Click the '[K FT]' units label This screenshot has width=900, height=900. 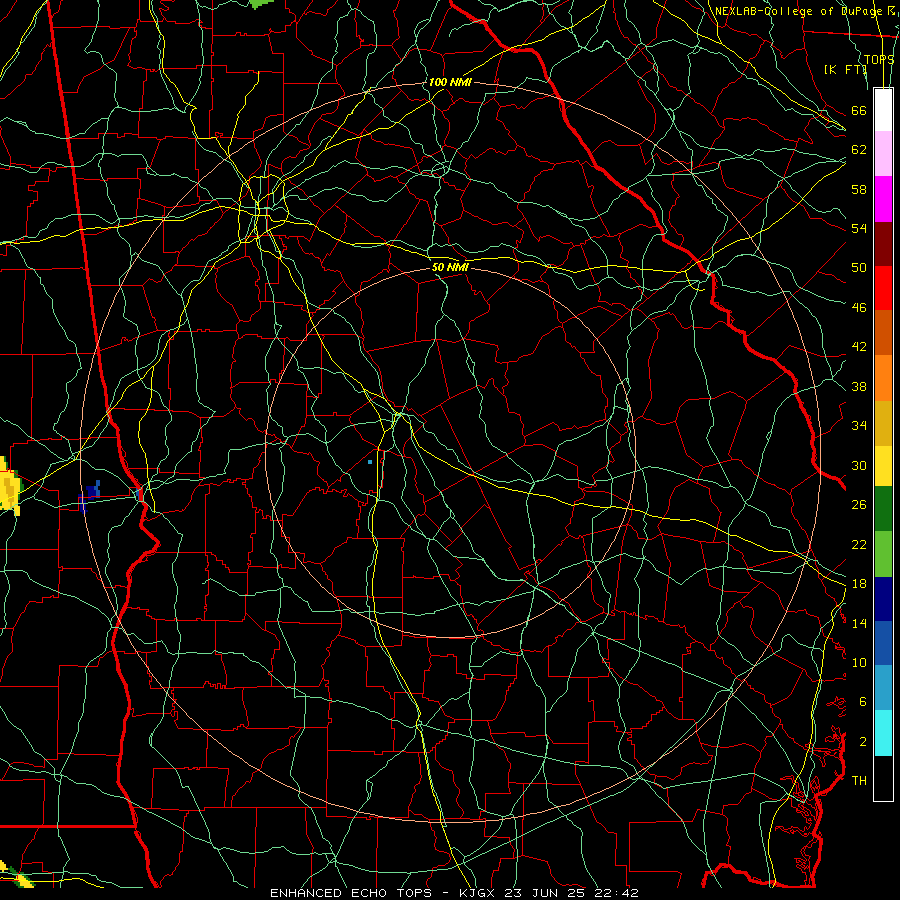pos(845,69)
